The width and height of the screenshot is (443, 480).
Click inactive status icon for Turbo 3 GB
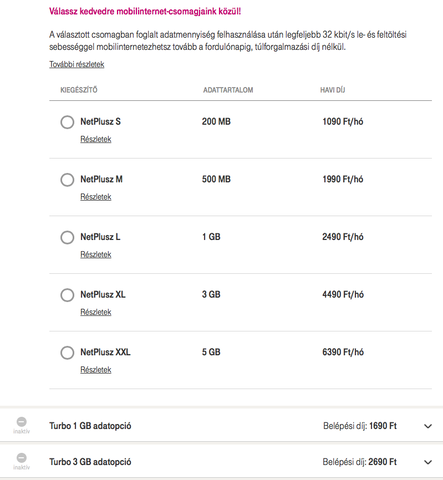click(22, 458)
